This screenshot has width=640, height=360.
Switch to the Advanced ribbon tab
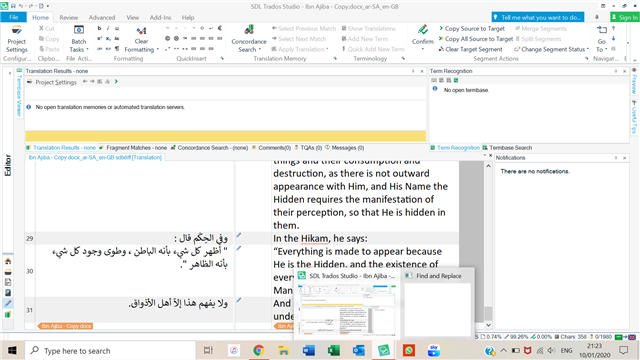[x=102, y=18]
